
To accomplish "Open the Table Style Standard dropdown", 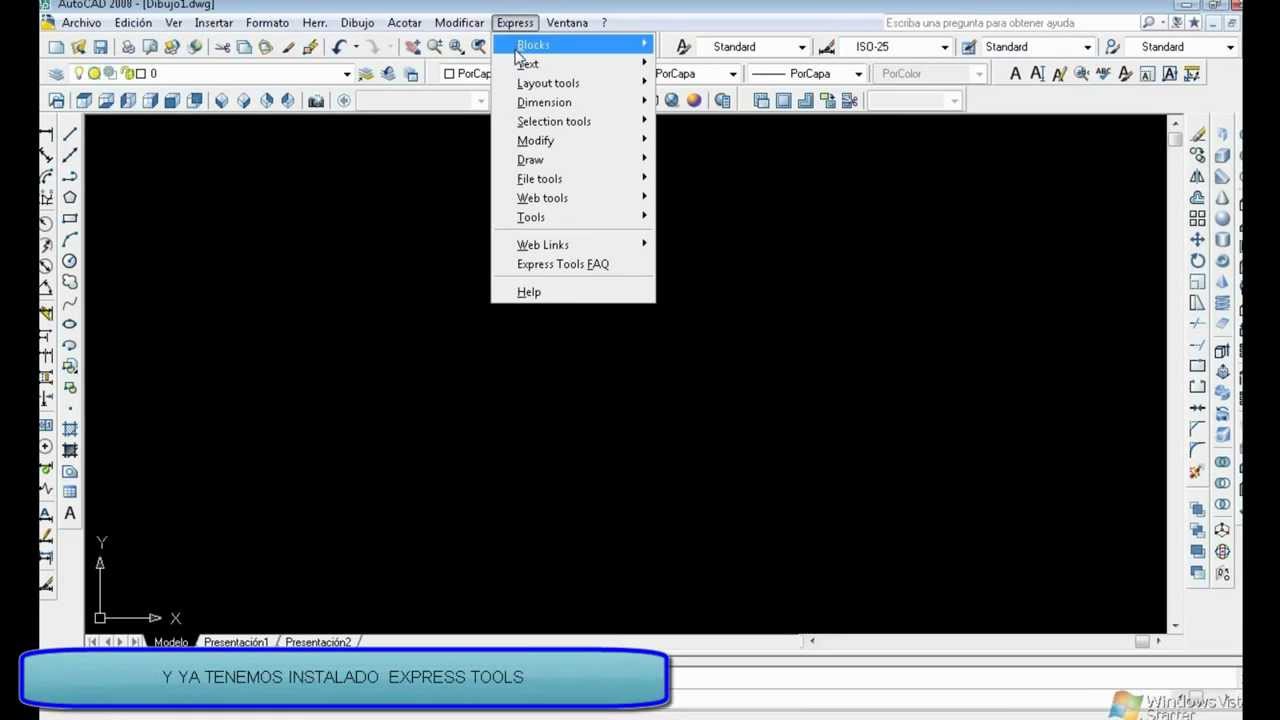I will (x=1088, y=47).
